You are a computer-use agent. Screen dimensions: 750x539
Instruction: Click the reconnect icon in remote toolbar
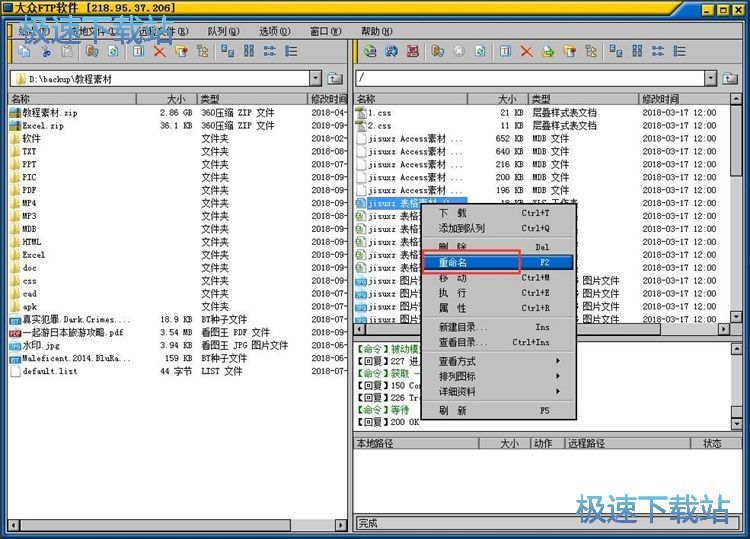[391, 51]
